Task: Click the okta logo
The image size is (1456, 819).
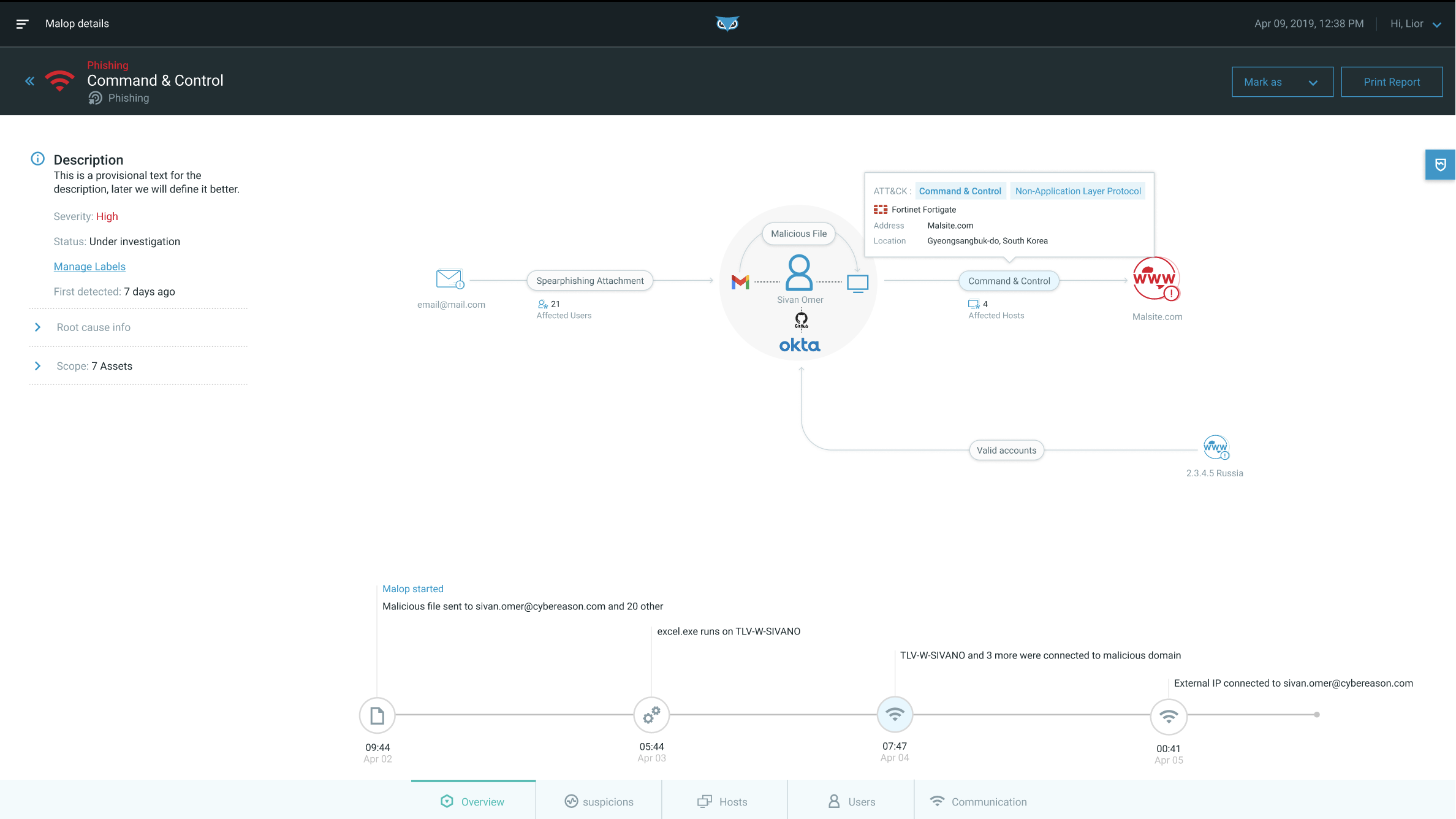Action: (800, 345)
